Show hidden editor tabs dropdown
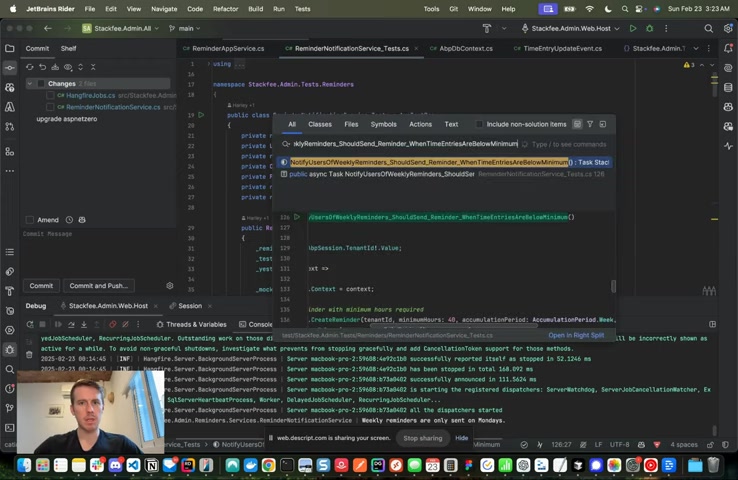 [696, 48]
